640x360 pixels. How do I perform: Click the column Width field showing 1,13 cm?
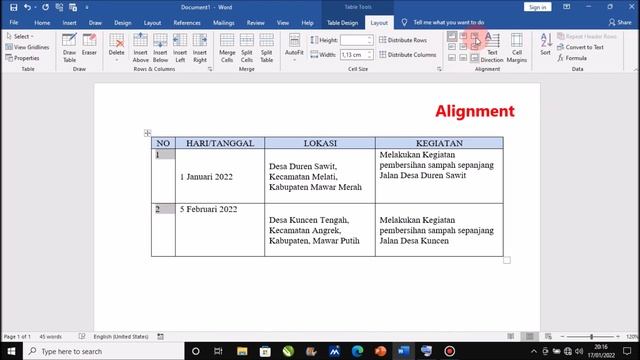[x=354, y=55]
